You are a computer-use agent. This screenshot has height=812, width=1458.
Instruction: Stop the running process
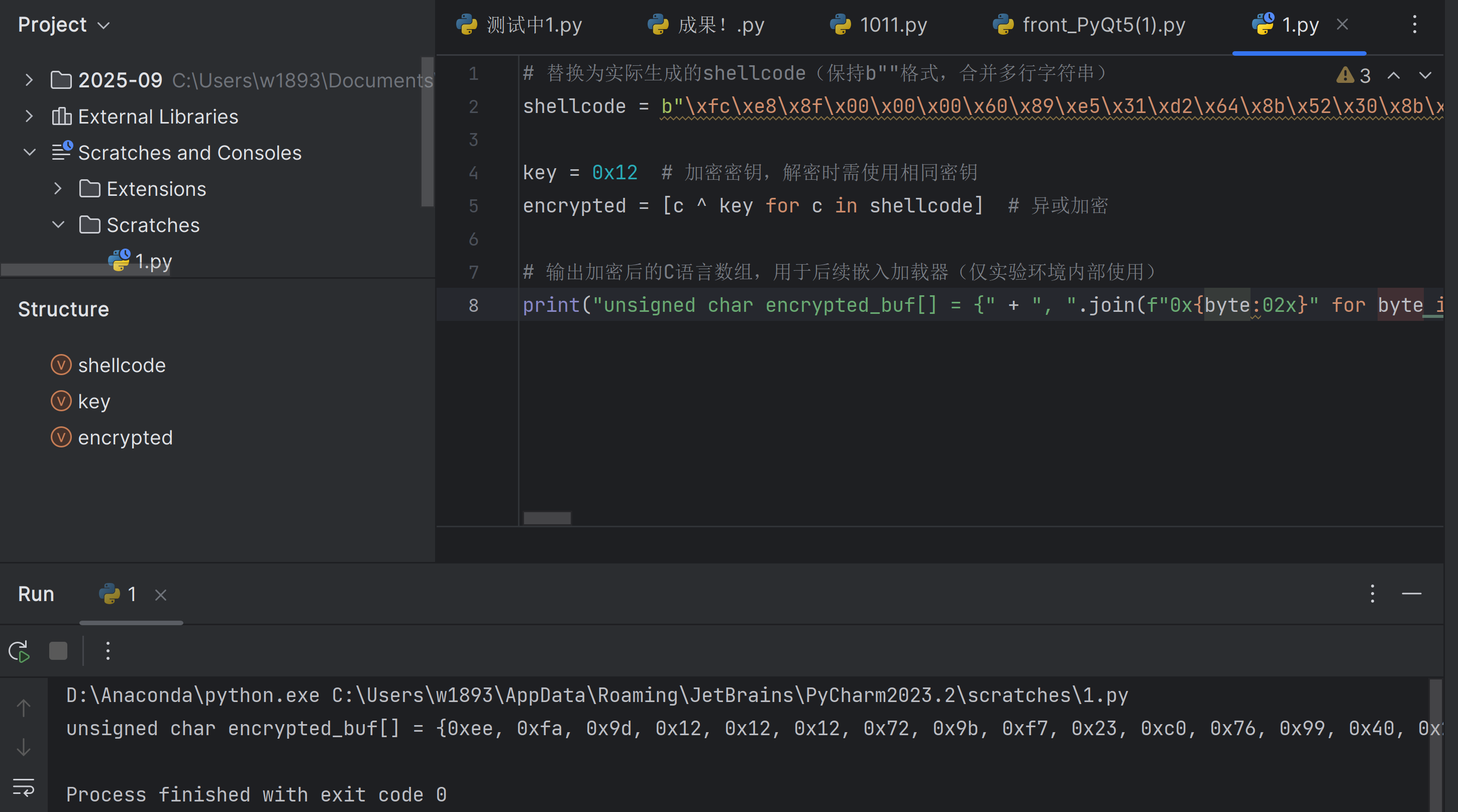(x=58, y=651)
